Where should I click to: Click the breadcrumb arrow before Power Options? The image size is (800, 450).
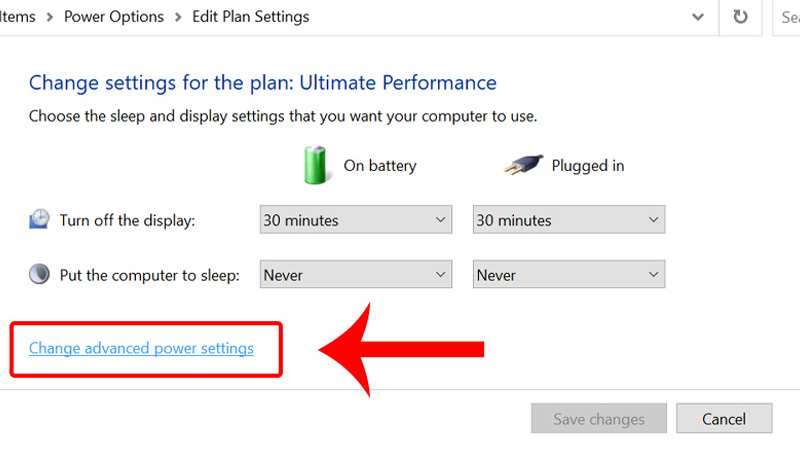click(x=49, y=17)
